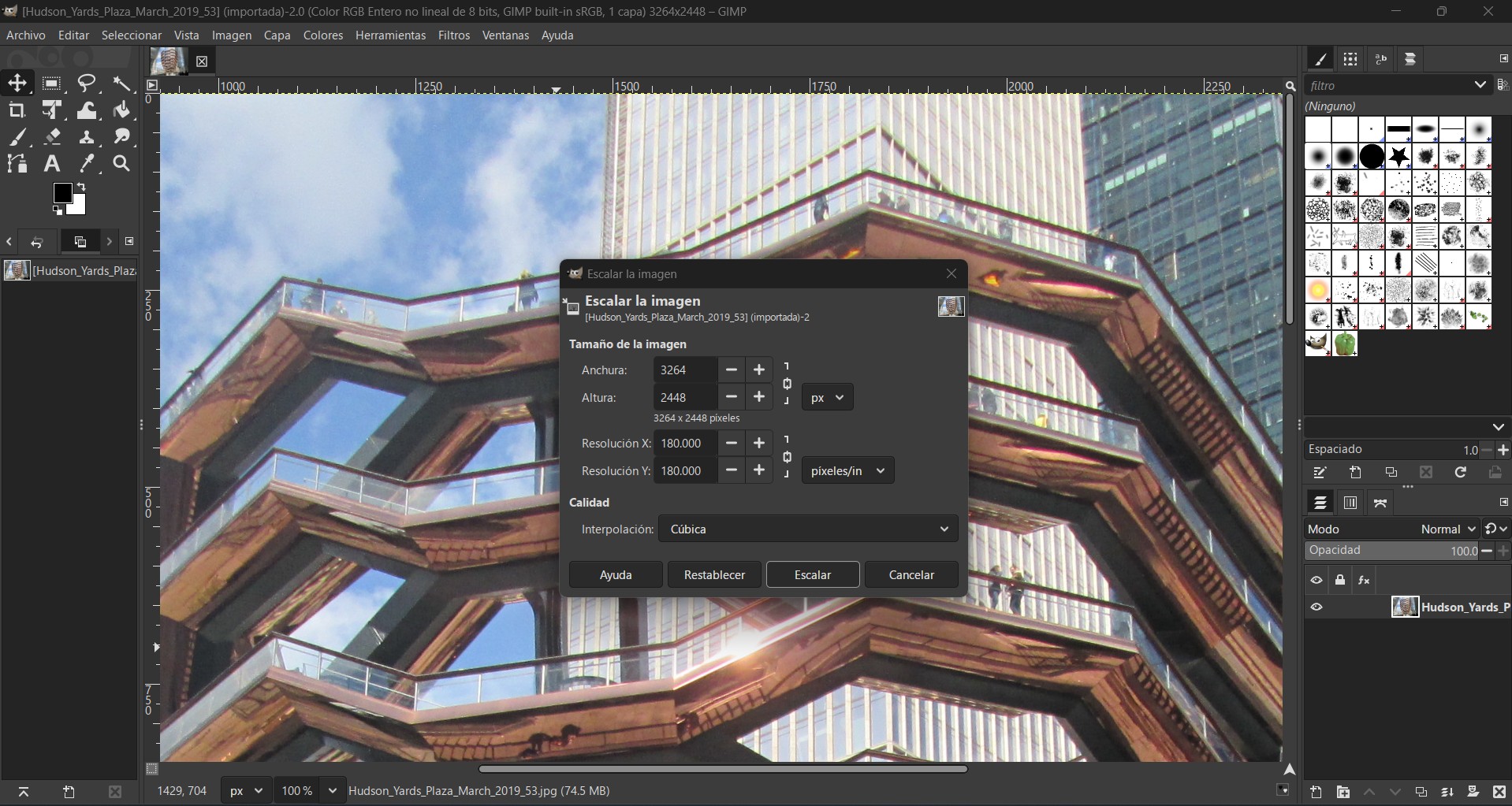This screenshot has width=1512, height=806.
Task: Open the Filtros menu
Action: coord(453,35)
